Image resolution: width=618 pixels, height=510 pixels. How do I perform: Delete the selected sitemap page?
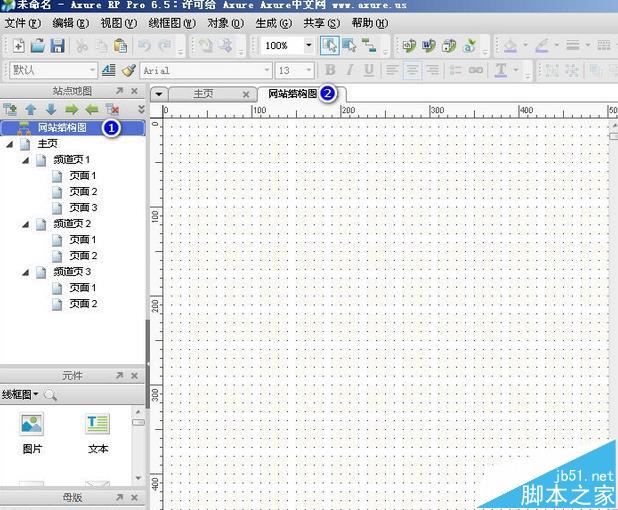click(112, 109)
